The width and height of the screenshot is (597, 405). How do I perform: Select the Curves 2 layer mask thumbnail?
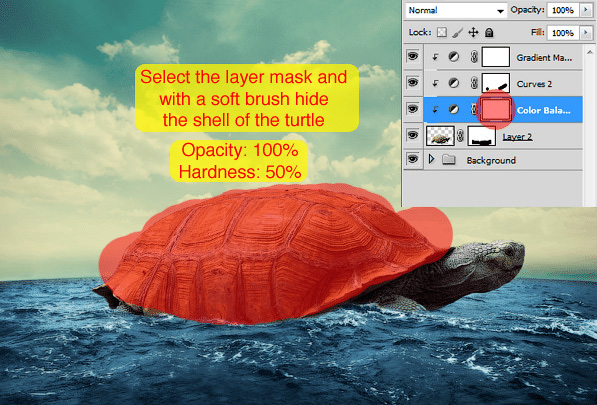pos(496,83)
